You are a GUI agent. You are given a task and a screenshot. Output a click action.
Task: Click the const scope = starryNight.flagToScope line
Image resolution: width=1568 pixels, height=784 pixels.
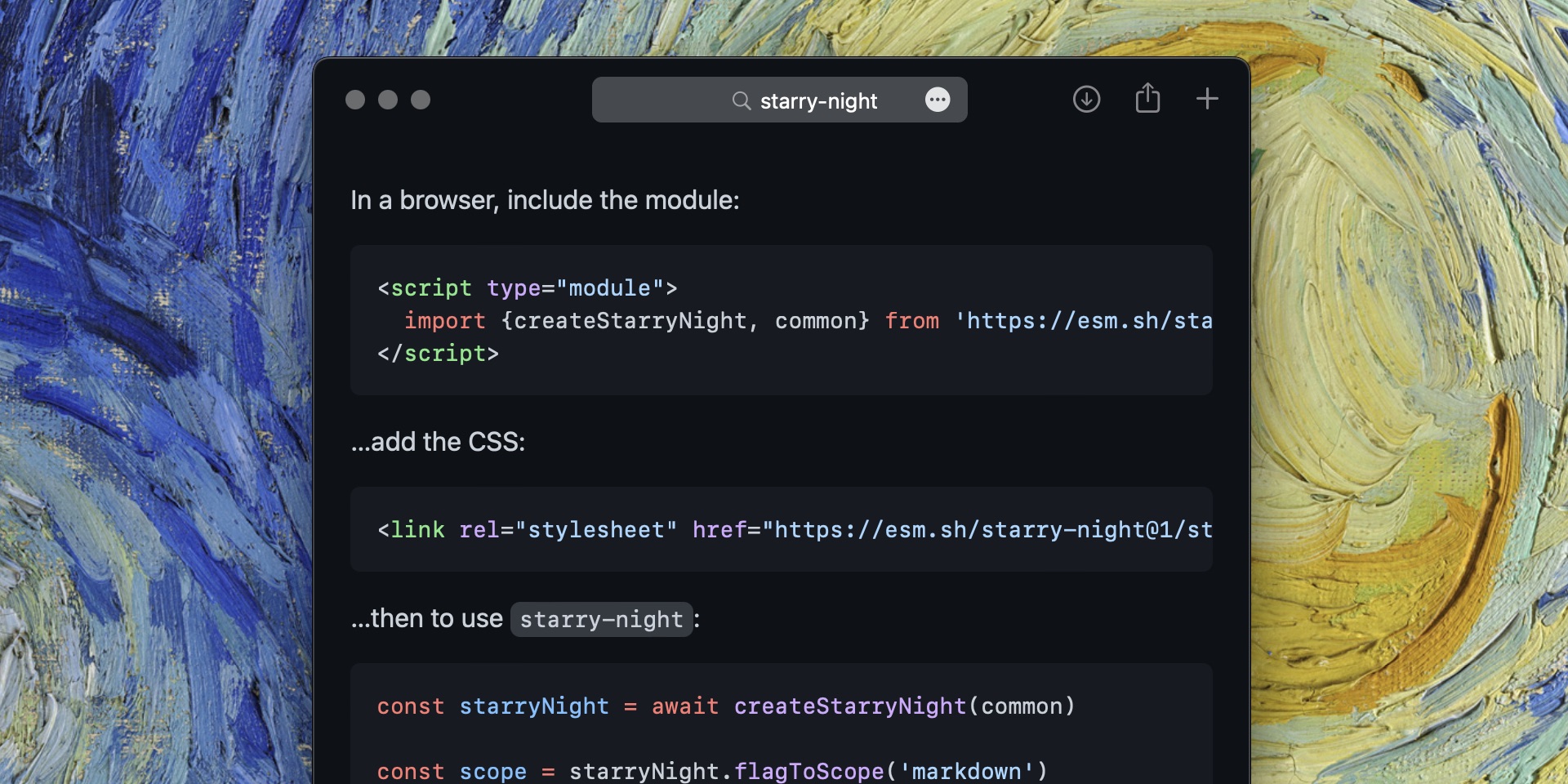712,771
